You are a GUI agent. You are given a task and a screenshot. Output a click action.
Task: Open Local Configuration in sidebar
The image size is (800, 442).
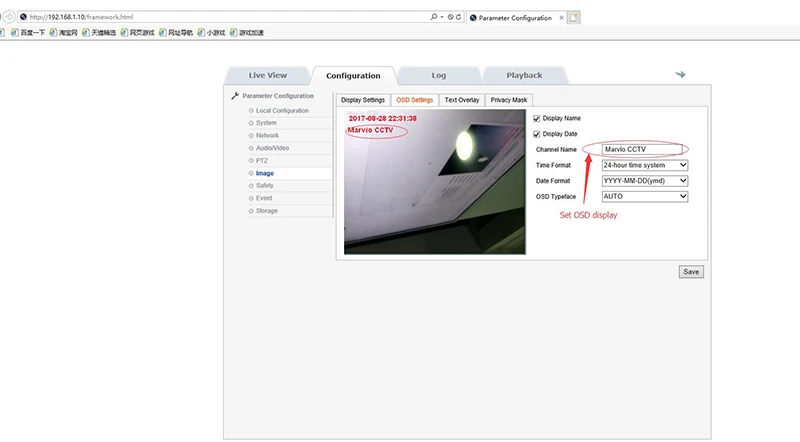pos(282,111)
